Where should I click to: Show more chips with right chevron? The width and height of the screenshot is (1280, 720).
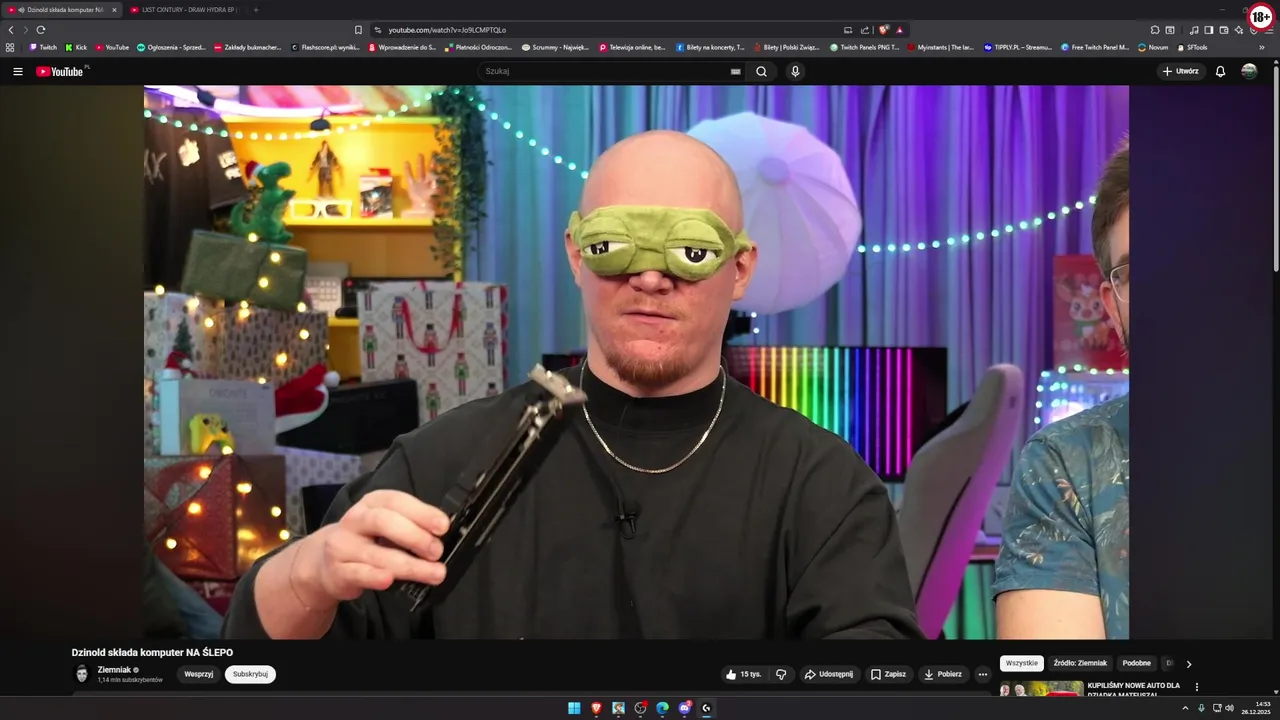[x=1189, y=663]
